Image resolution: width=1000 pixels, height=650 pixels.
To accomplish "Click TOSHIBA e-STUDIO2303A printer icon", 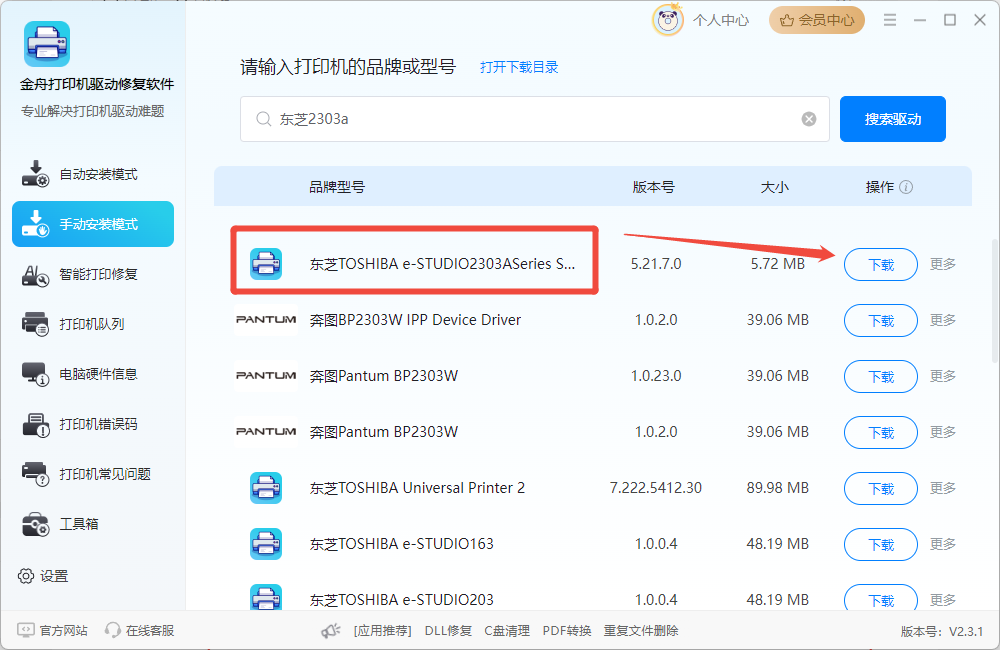I will tap(266, 263).
